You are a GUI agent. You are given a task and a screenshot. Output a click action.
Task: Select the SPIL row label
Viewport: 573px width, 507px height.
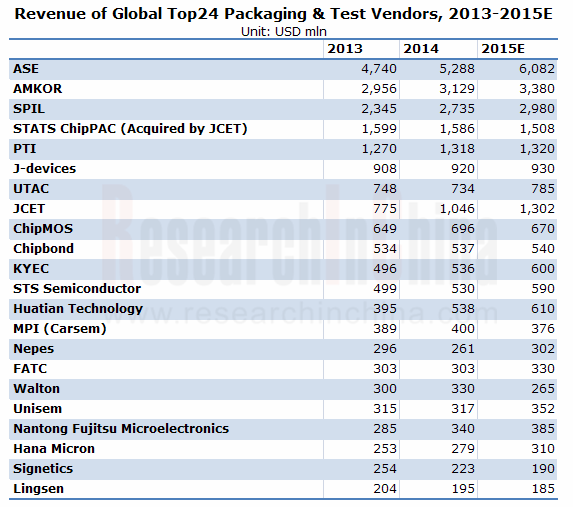[29, 109]
